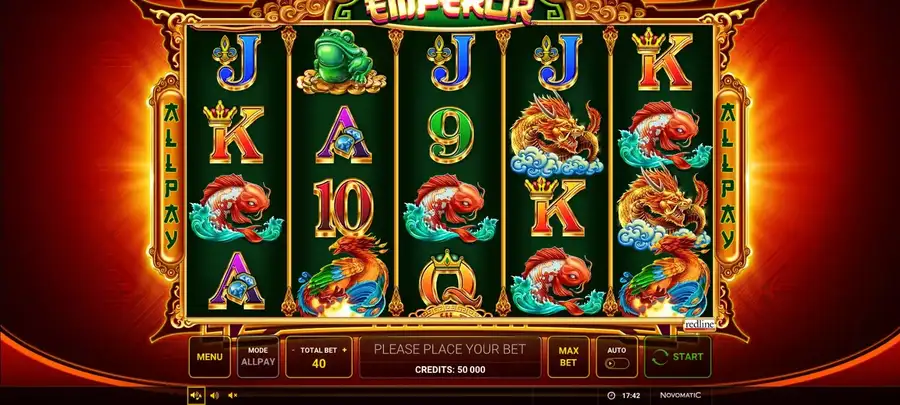
Task: Start a spin with START button
Action: [x=677, y=357]
